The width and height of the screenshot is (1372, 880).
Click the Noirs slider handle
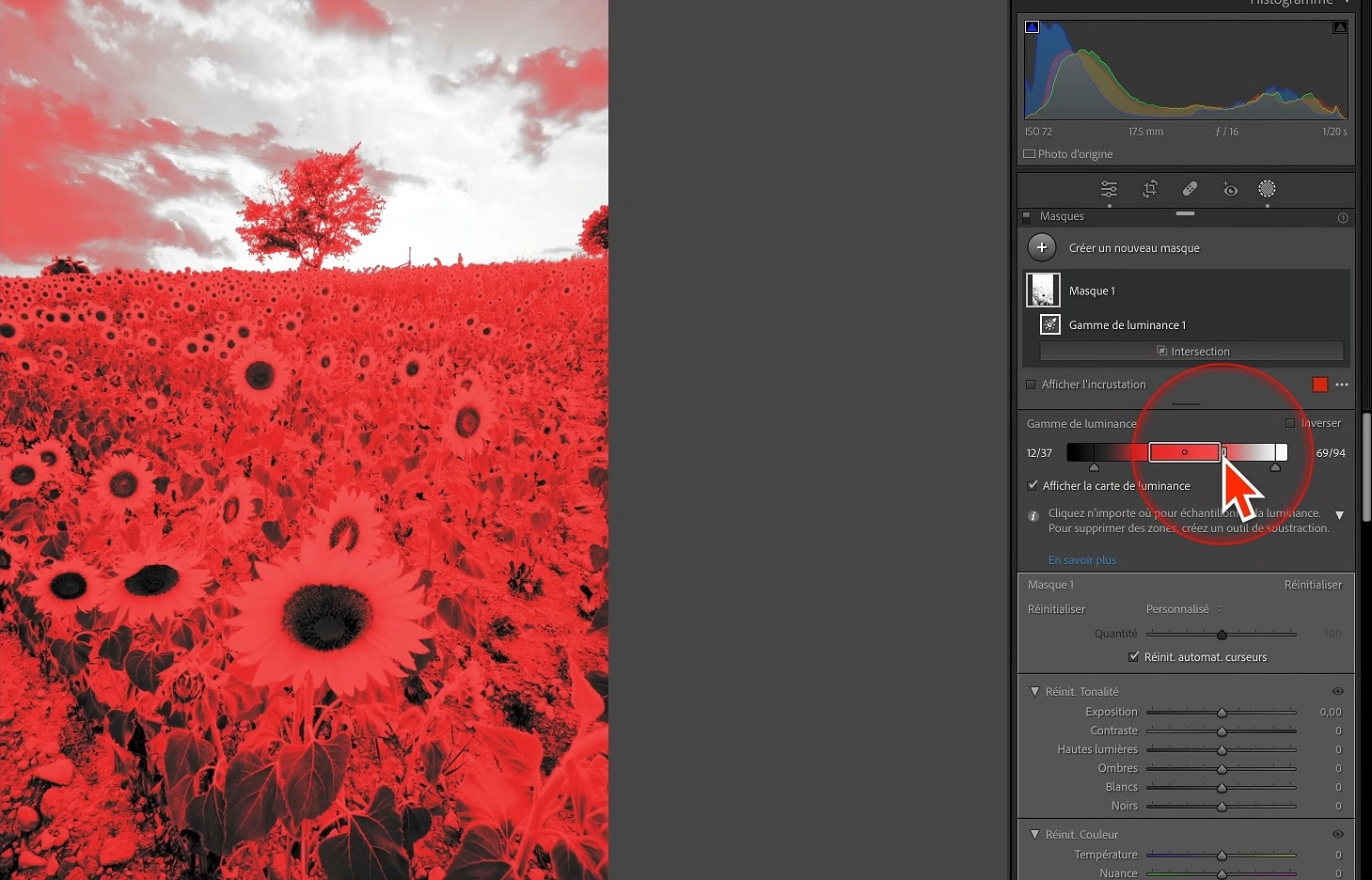1222,807
